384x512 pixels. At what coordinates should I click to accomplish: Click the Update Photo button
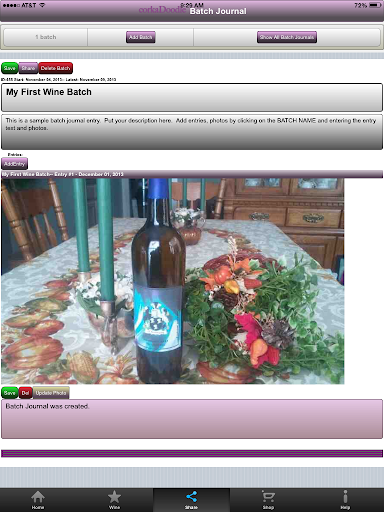pos(51,393)
